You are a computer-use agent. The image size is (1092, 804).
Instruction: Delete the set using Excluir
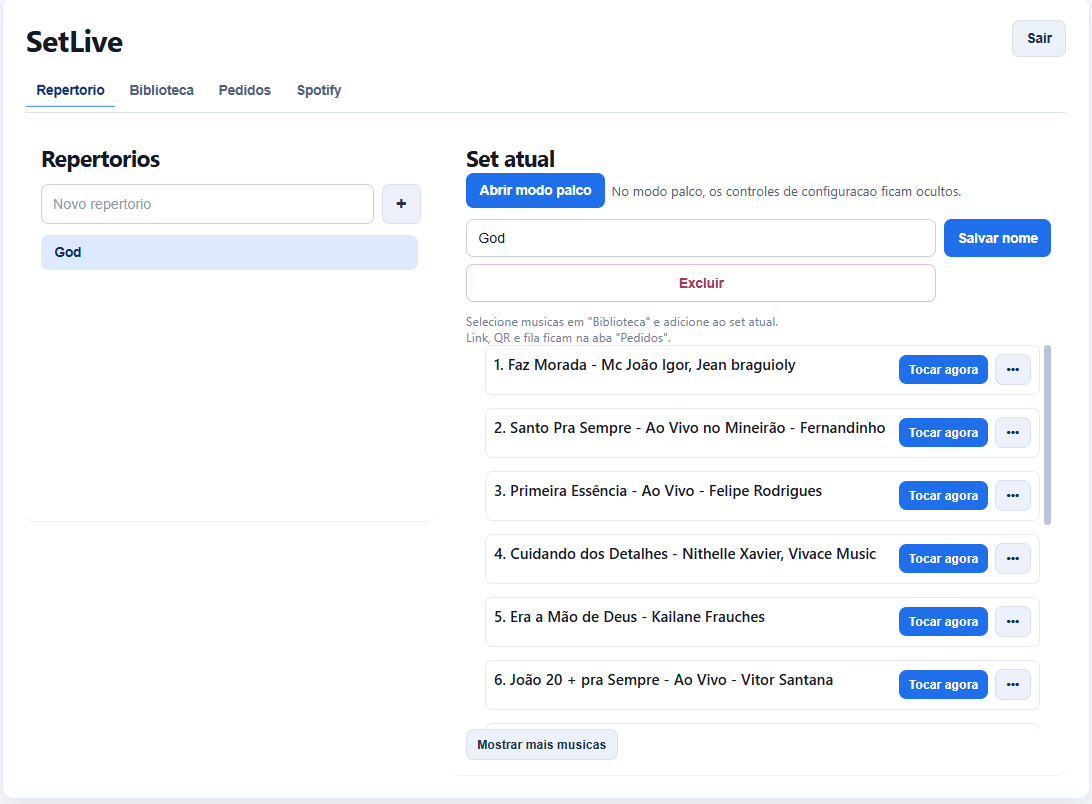coord(700,283)
